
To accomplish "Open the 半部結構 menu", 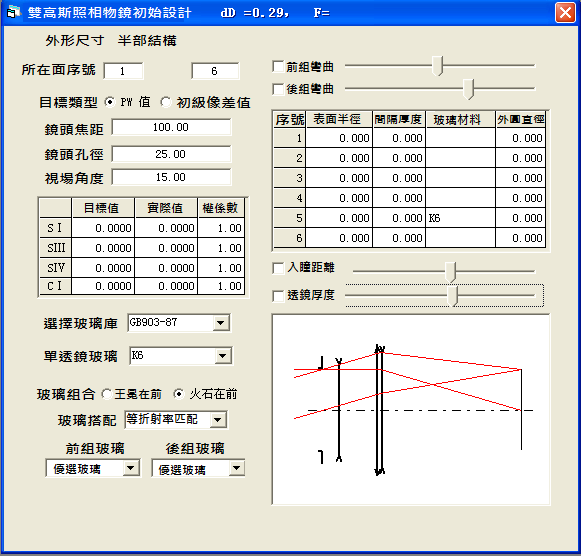I will [x=147, y=40].
